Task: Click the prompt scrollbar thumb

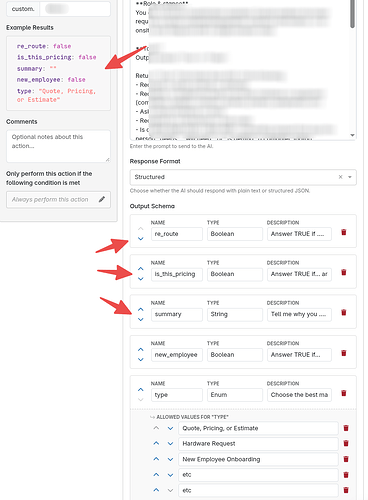Action: pyautogui.click(x=352, y=13)
